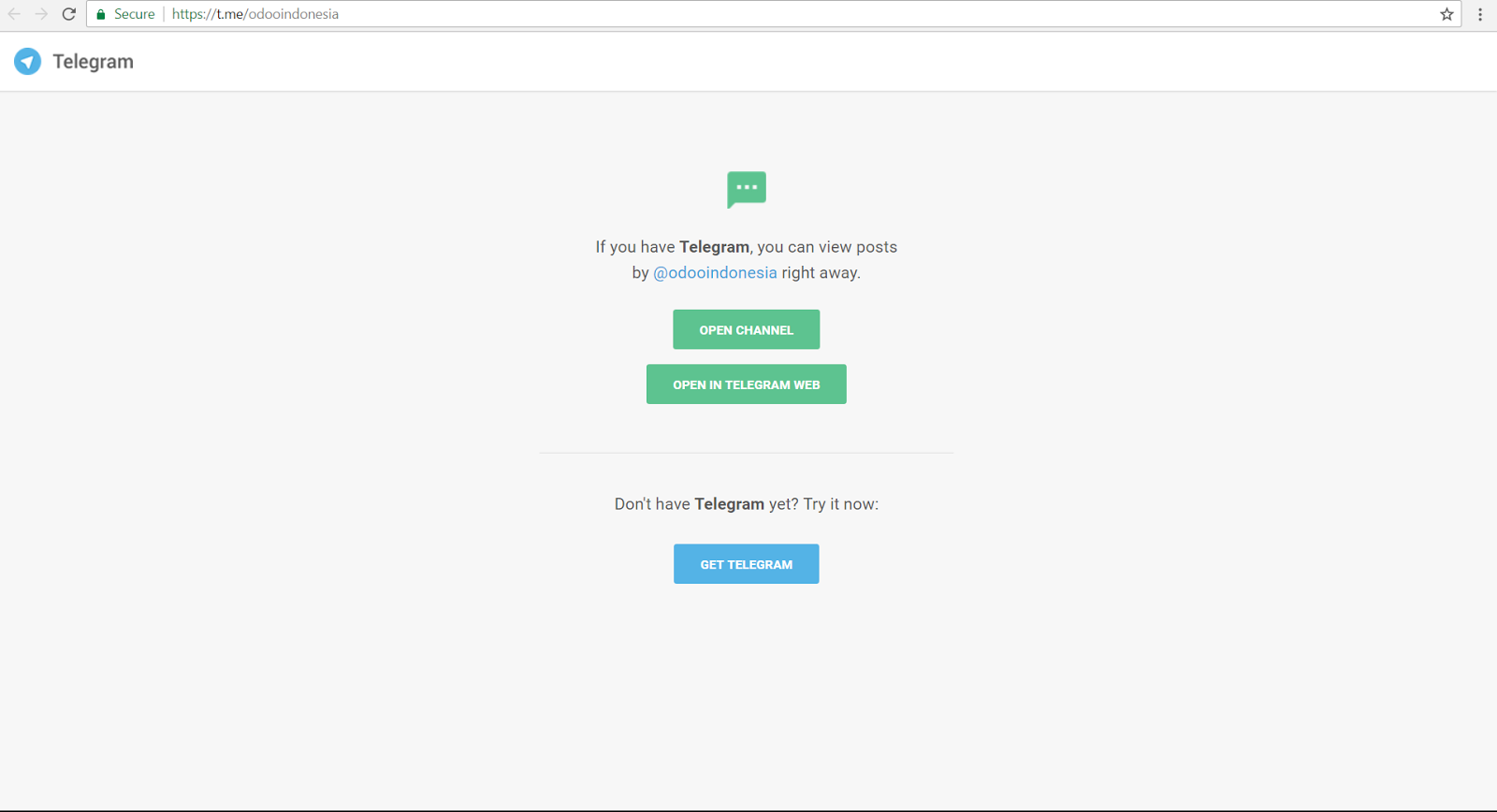
Task: Reload the page with refresh icon
Action: pos(68,14)
